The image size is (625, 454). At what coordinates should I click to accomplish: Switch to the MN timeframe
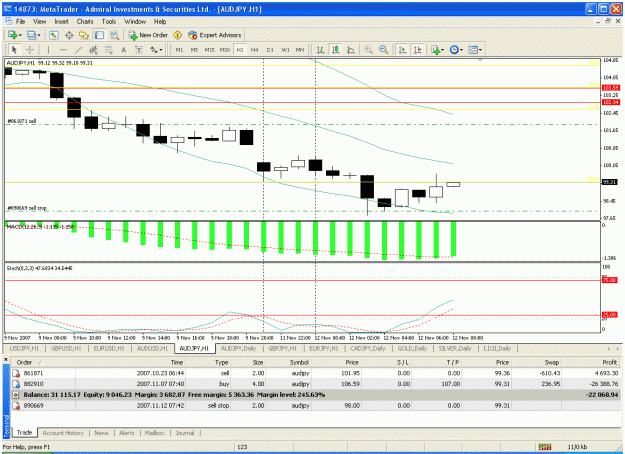[x=300, y=50]
